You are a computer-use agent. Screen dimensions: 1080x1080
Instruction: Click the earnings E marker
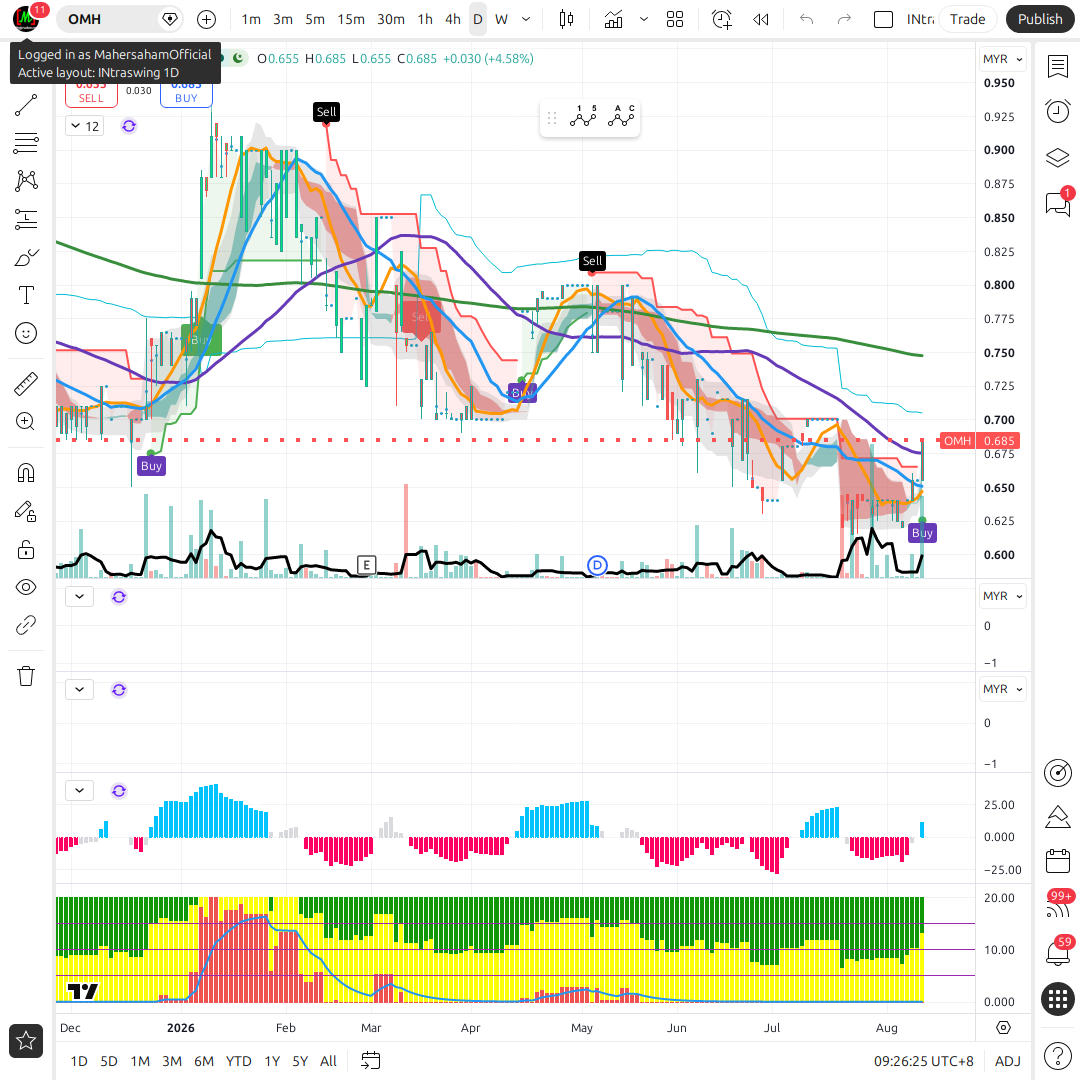366,565
